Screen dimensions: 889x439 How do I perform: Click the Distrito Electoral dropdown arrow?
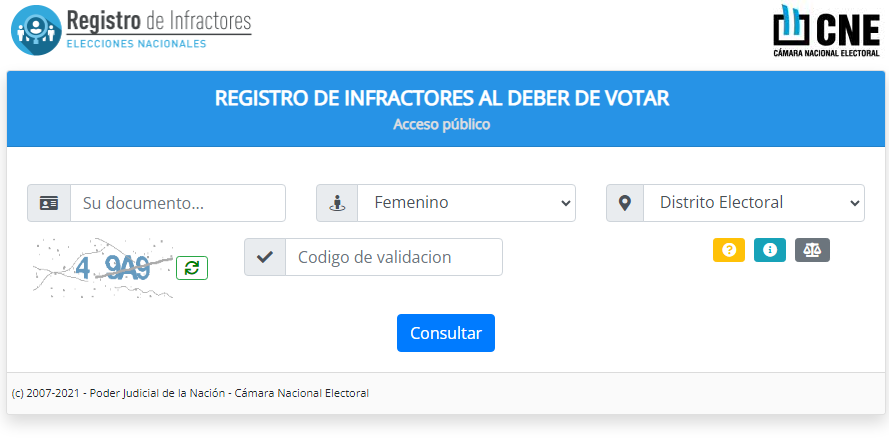coord(854,203)
